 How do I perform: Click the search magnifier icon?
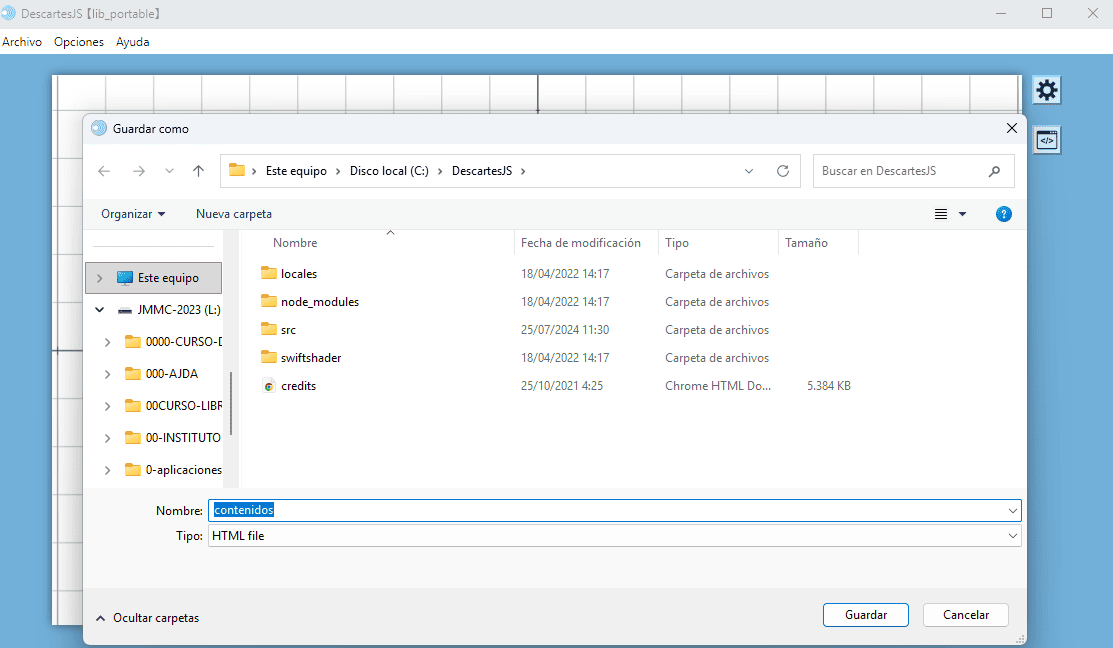(994, 171)
